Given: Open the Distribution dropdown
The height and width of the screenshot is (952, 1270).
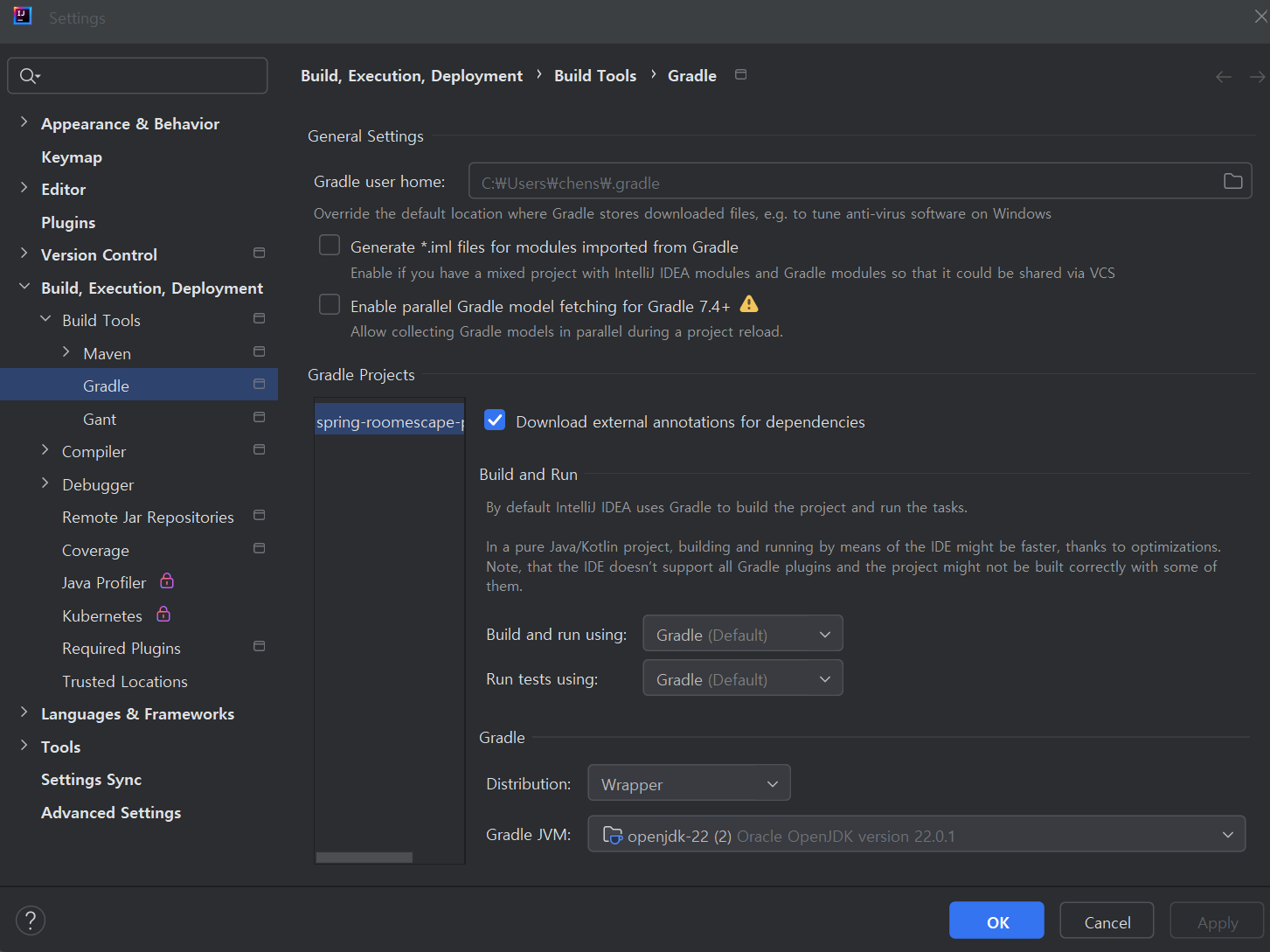Looking at the screenshot, I should click(690, 783).
